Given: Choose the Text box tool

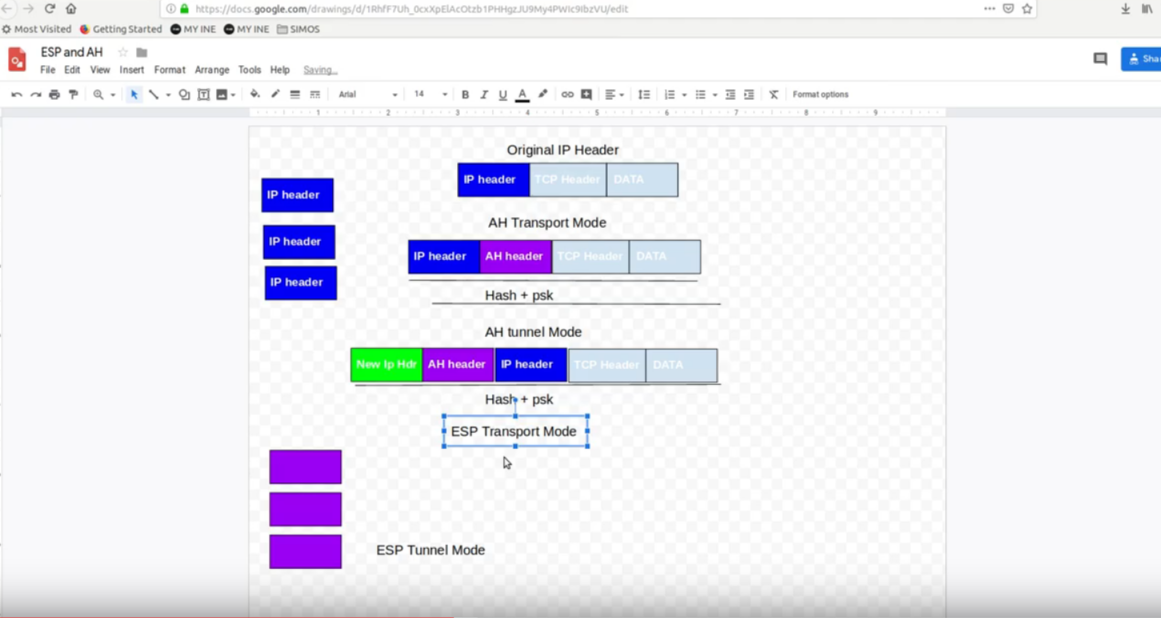Looking at the screenshot, I should [203, 95].
